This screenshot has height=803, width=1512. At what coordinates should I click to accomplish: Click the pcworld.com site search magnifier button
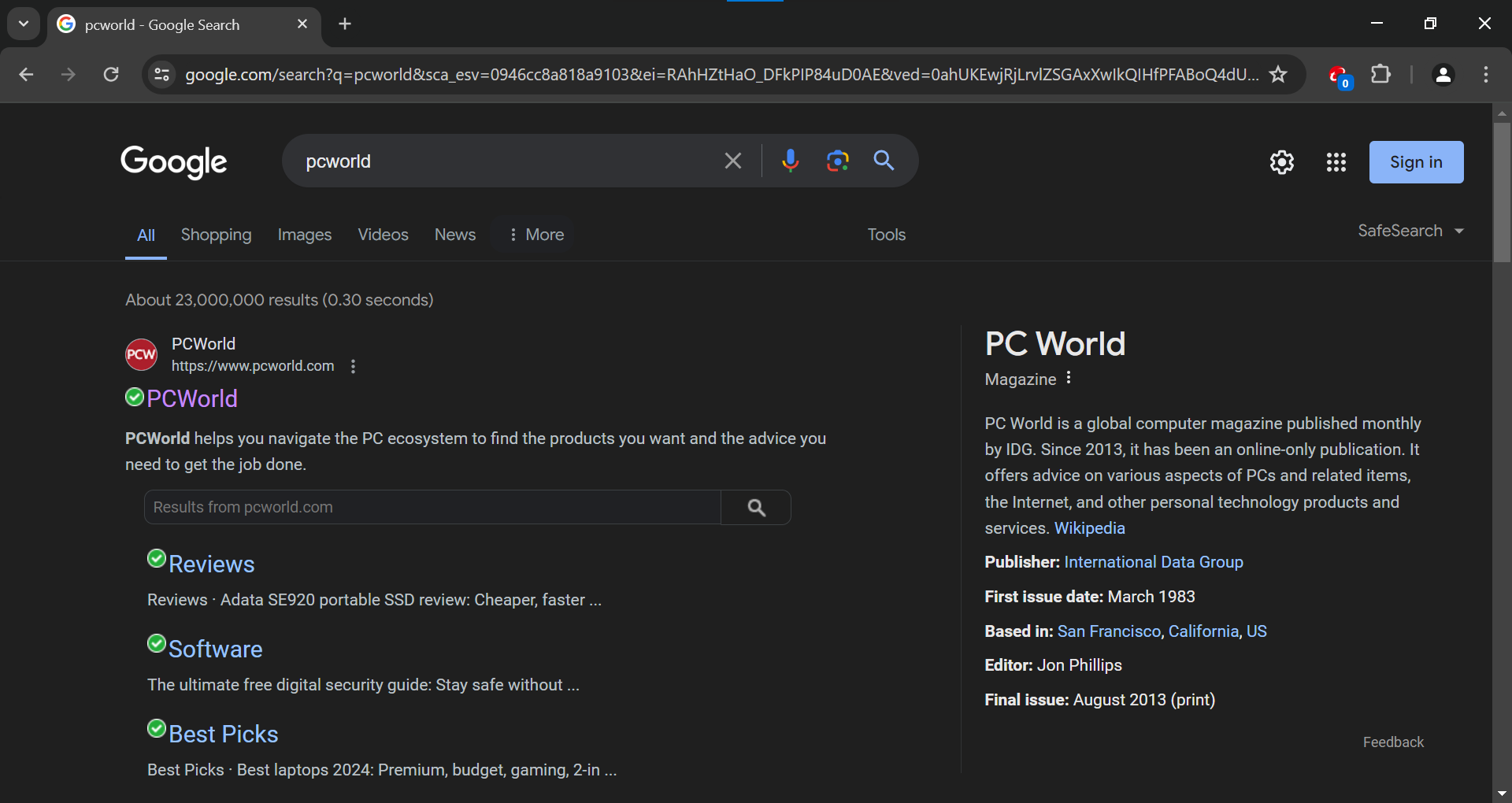(756, 507)
